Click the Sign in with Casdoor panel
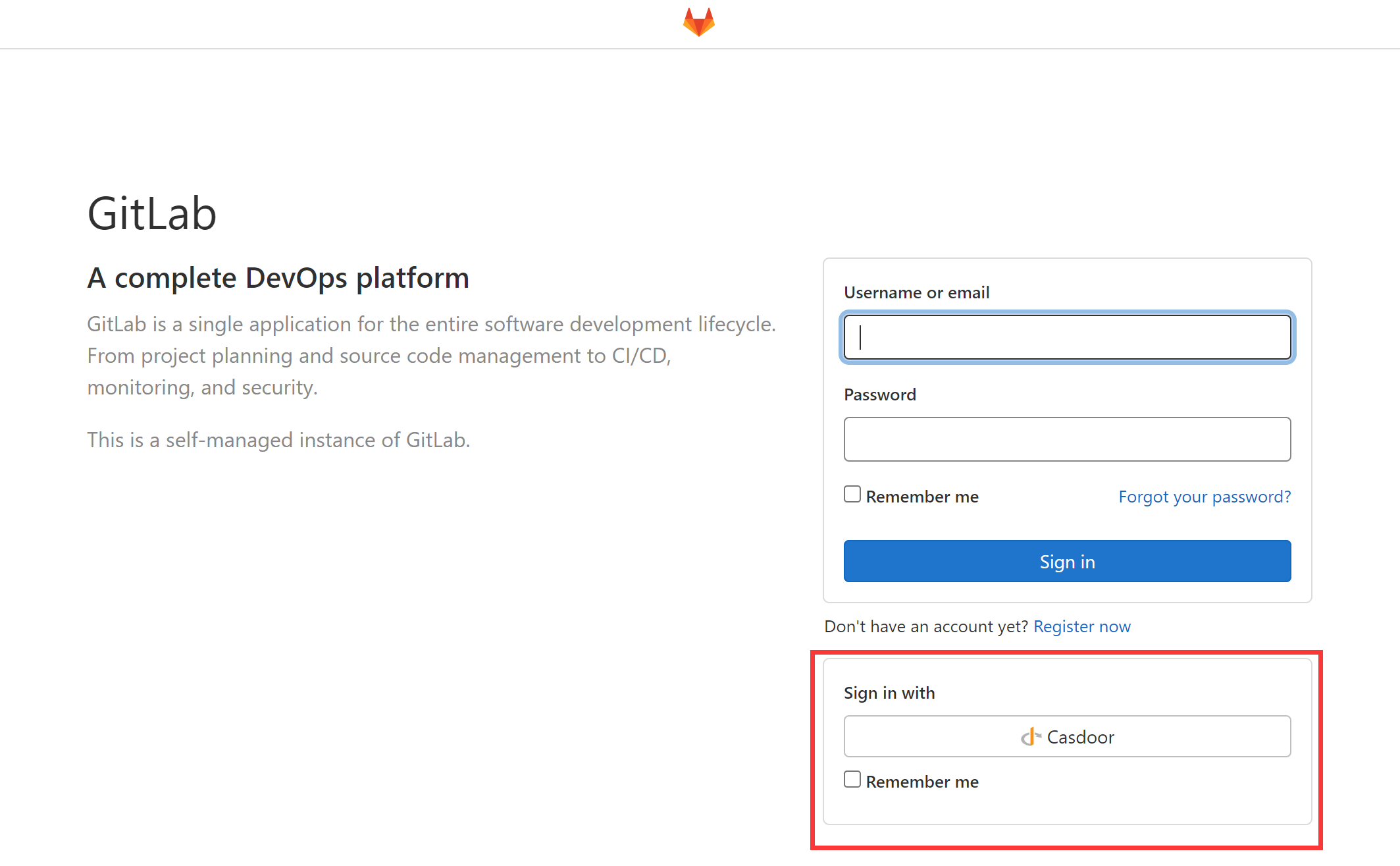 (x=1066, y=736)
